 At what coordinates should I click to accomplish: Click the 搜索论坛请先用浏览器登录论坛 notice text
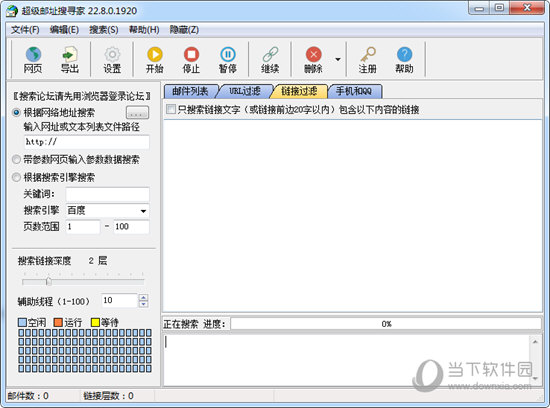click(82, 96)
